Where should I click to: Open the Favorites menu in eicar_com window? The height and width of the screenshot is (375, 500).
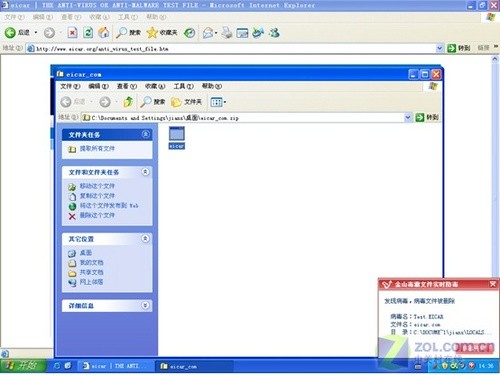tap(155, 86)
